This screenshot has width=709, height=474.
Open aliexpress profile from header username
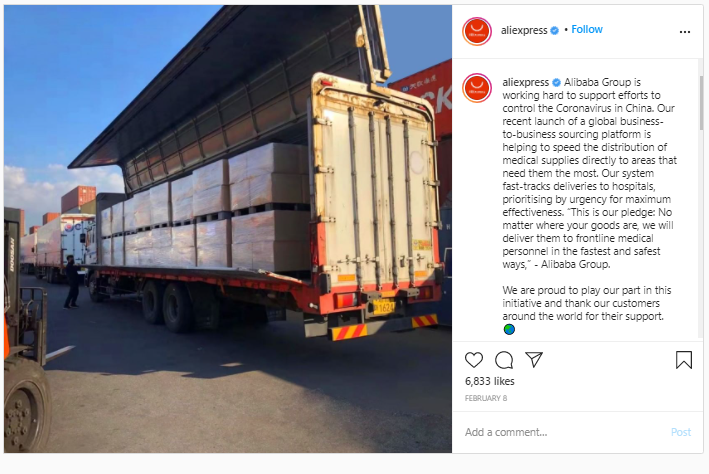[x=524, y=30]
